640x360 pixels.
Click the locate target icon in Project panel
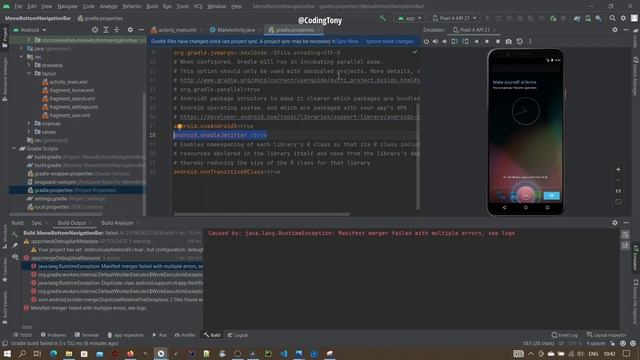click(95, 30)
